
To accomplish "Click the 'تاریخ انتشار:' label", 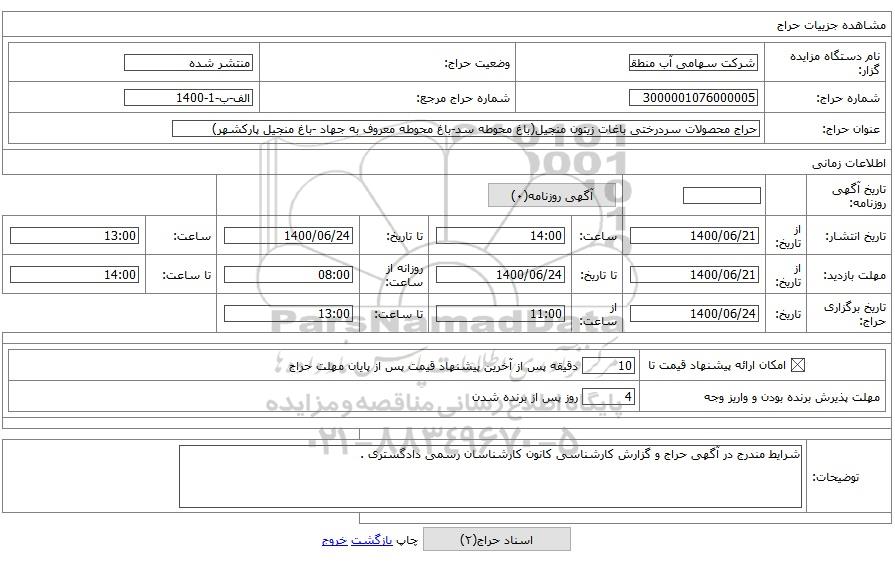I will tap(856, 236).
